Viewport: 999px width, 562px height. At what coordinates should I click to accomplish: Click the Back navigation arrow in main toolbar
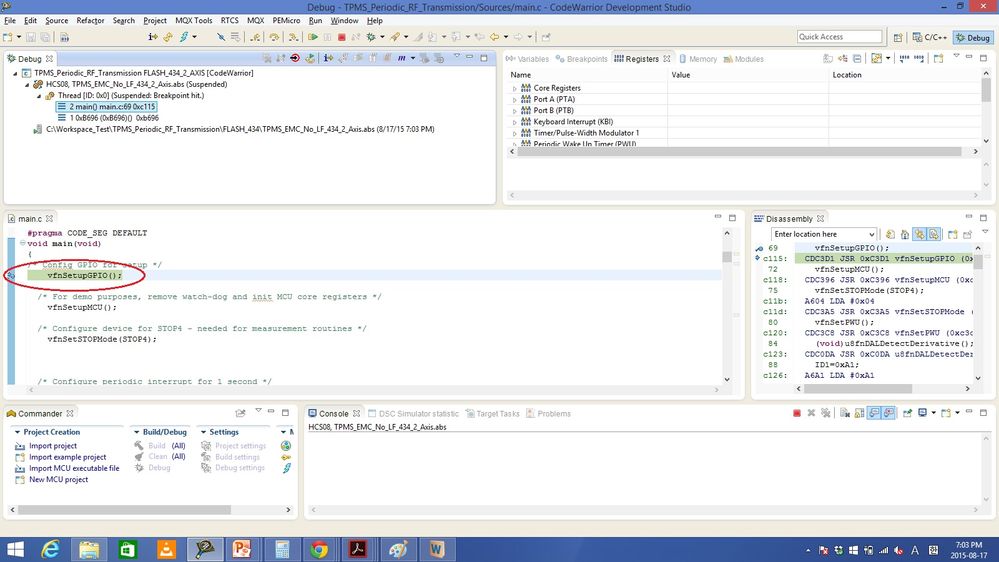tap(494, 37)
